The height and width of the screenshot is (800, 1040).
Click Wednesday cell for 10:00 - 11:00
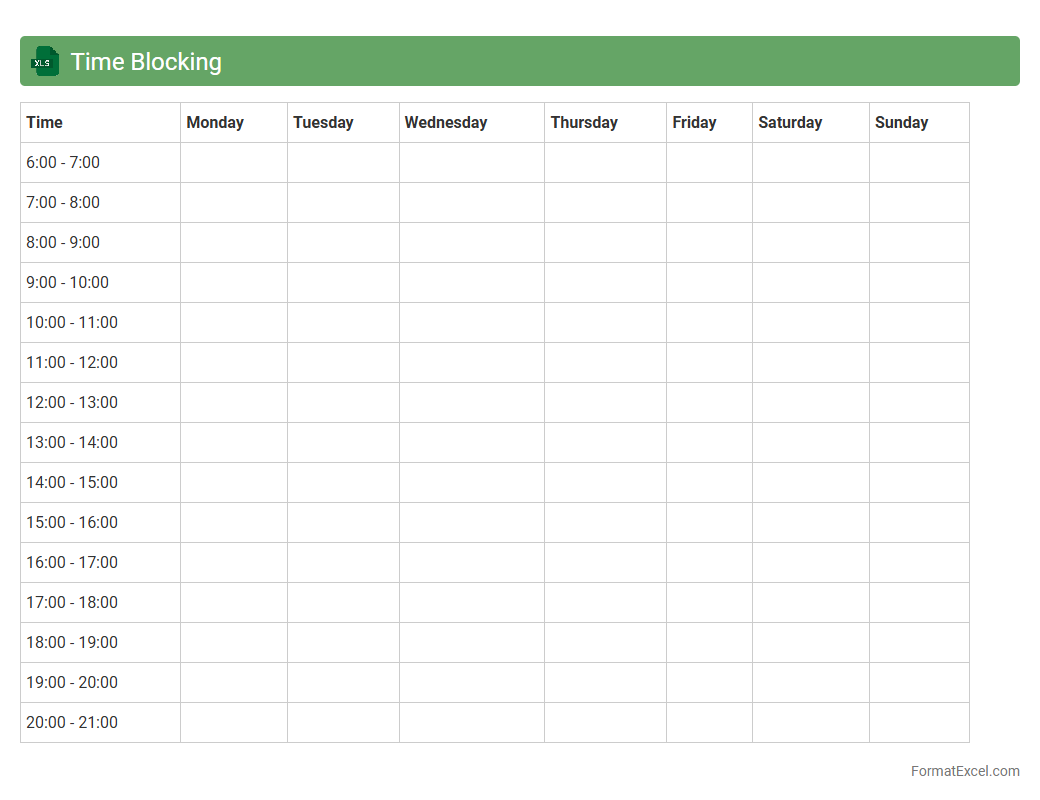click(472, 322)
